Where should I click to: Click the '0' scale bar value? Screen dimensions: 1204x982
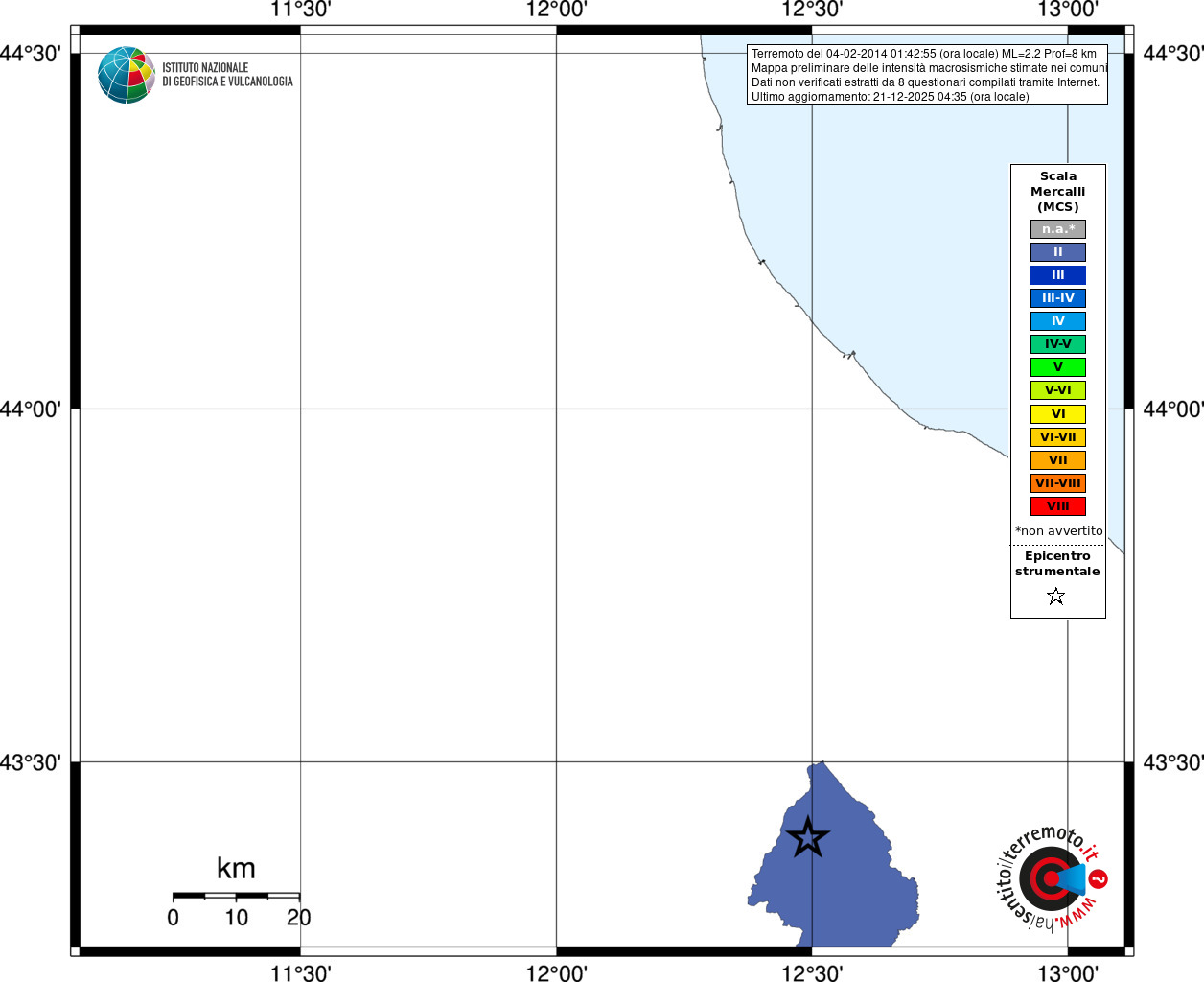pyautogui.click(x=173, y=918)
